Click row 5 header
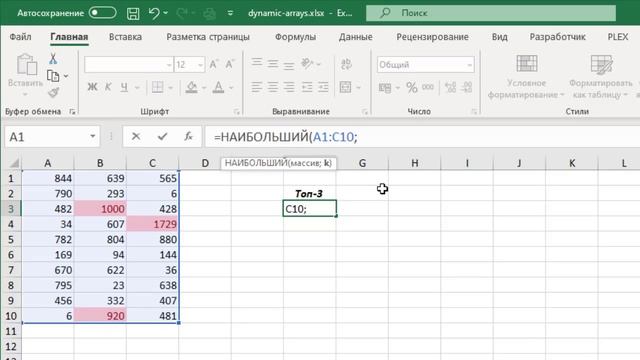This screenshot has height=360, width=640. pyautogui.click(x=11, y=239)
